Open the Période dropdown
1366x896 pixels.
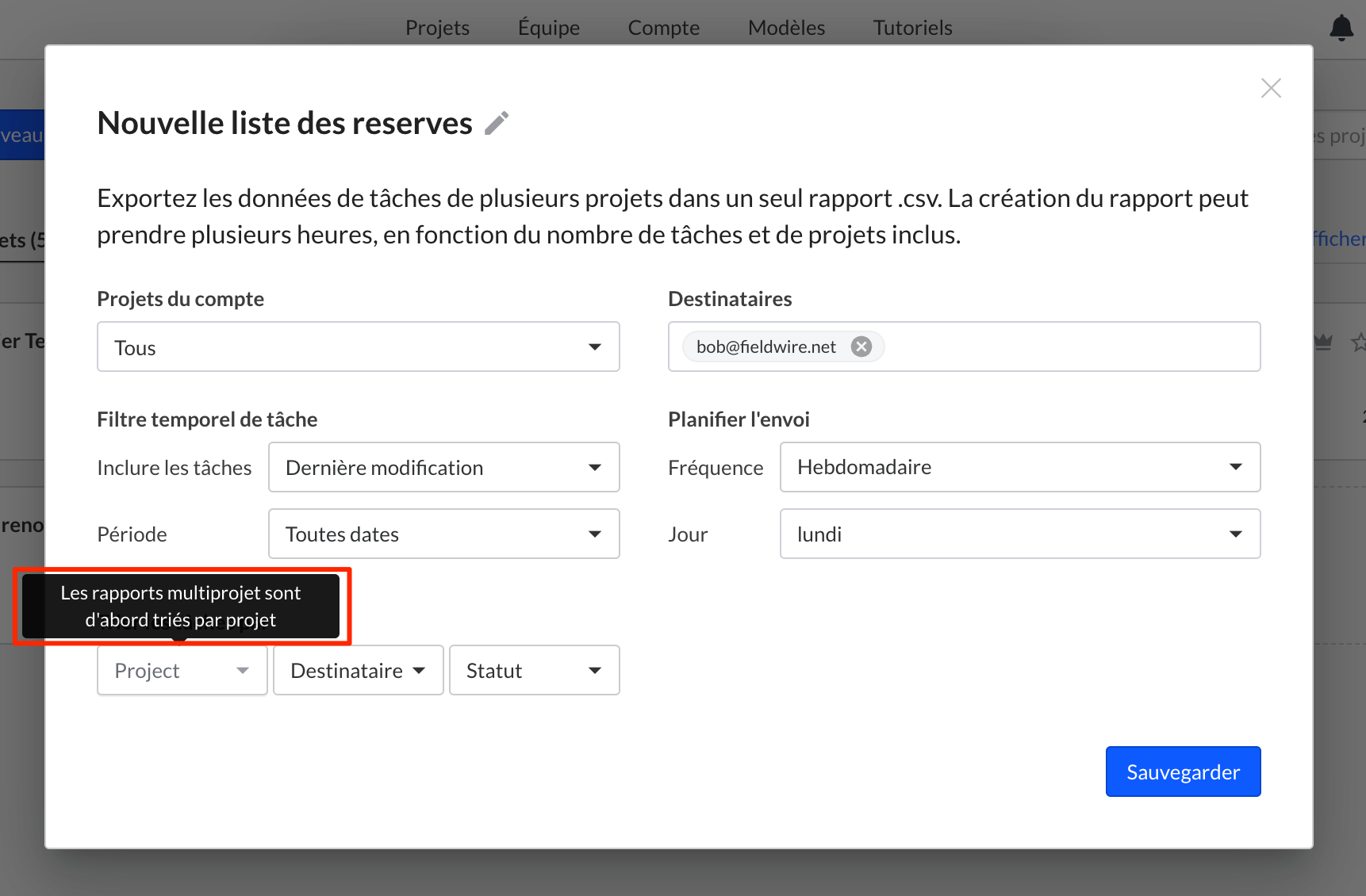(x=444, y=534)
